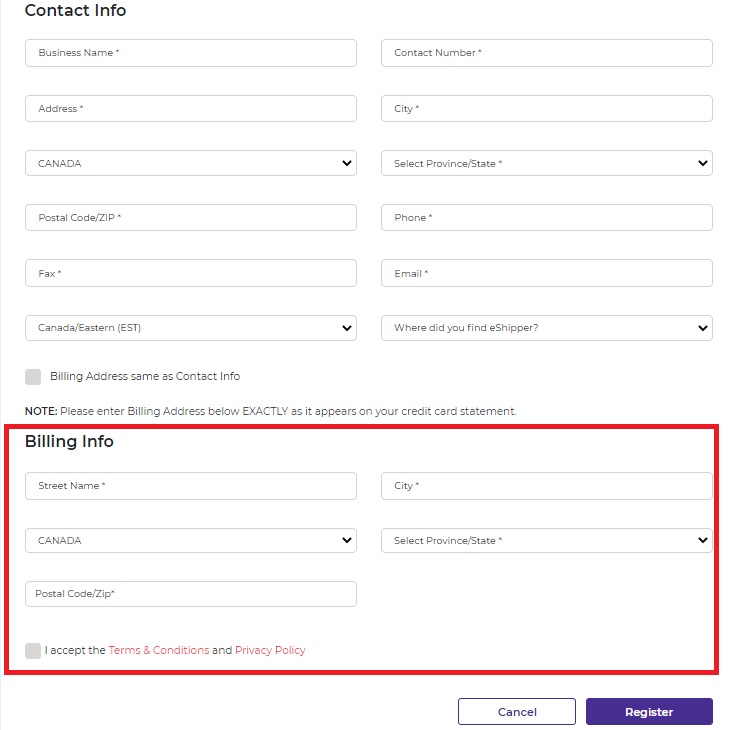Expand Billing Info Province/State dropdown
Viewport: 729px width, 730px height.
pos(546,540)
